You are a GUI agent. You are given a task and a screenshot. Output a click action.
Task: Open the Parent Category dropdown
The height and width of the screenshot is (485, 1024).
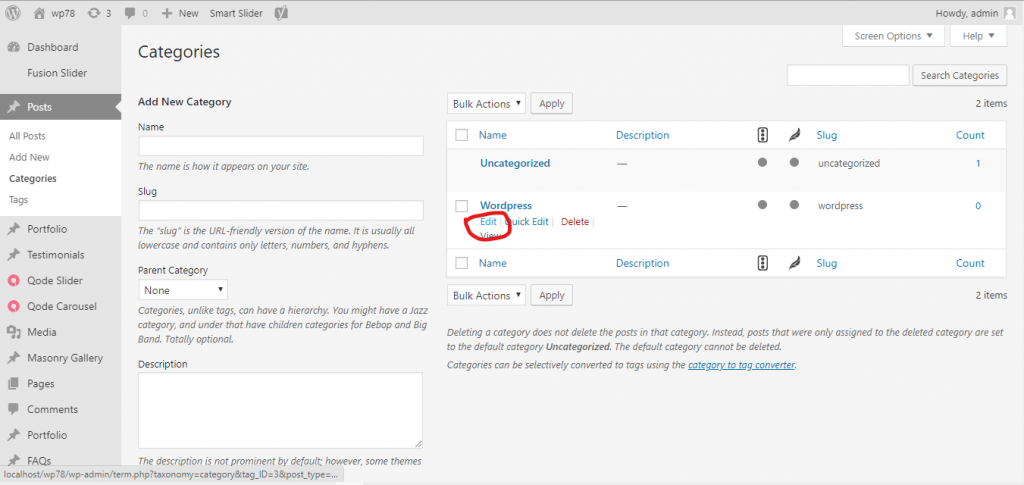183,290
